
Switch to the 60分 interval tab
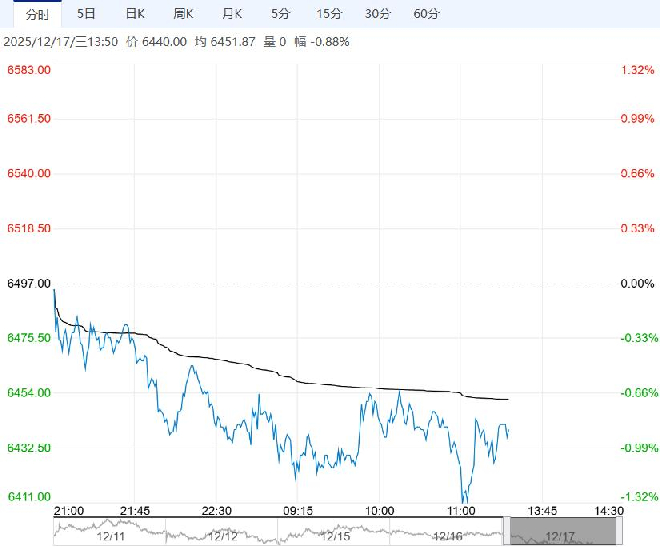tap(426, 14)
